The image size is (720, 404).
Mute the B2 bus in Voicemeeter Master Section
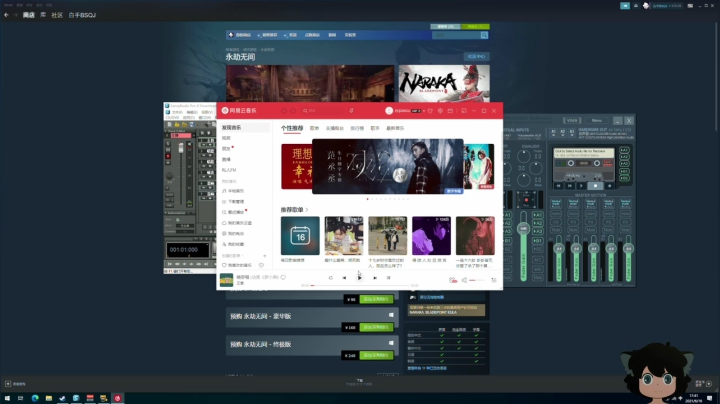coord(626,230)
